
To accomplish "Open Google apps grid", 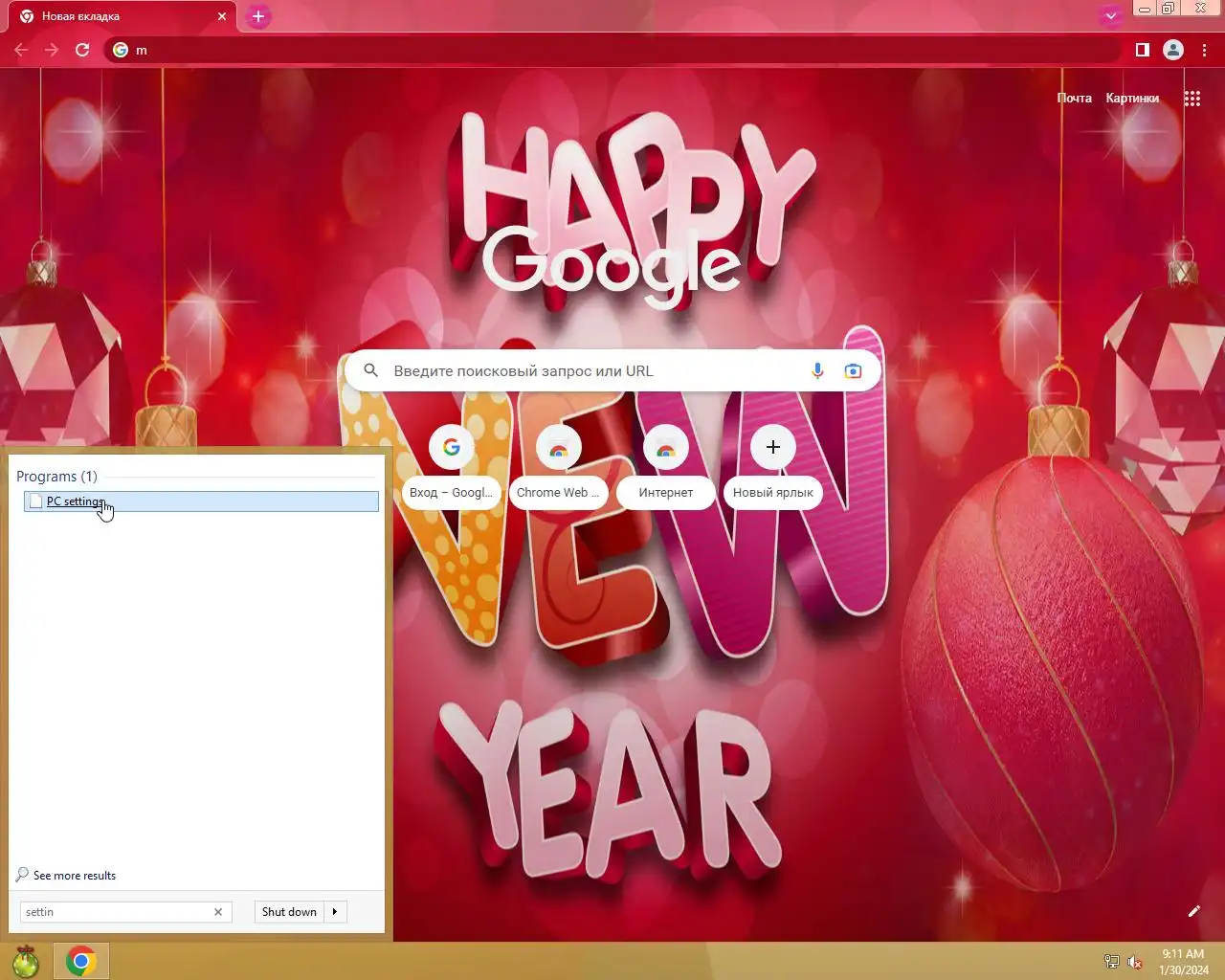I will click(x=1192, y=98).
